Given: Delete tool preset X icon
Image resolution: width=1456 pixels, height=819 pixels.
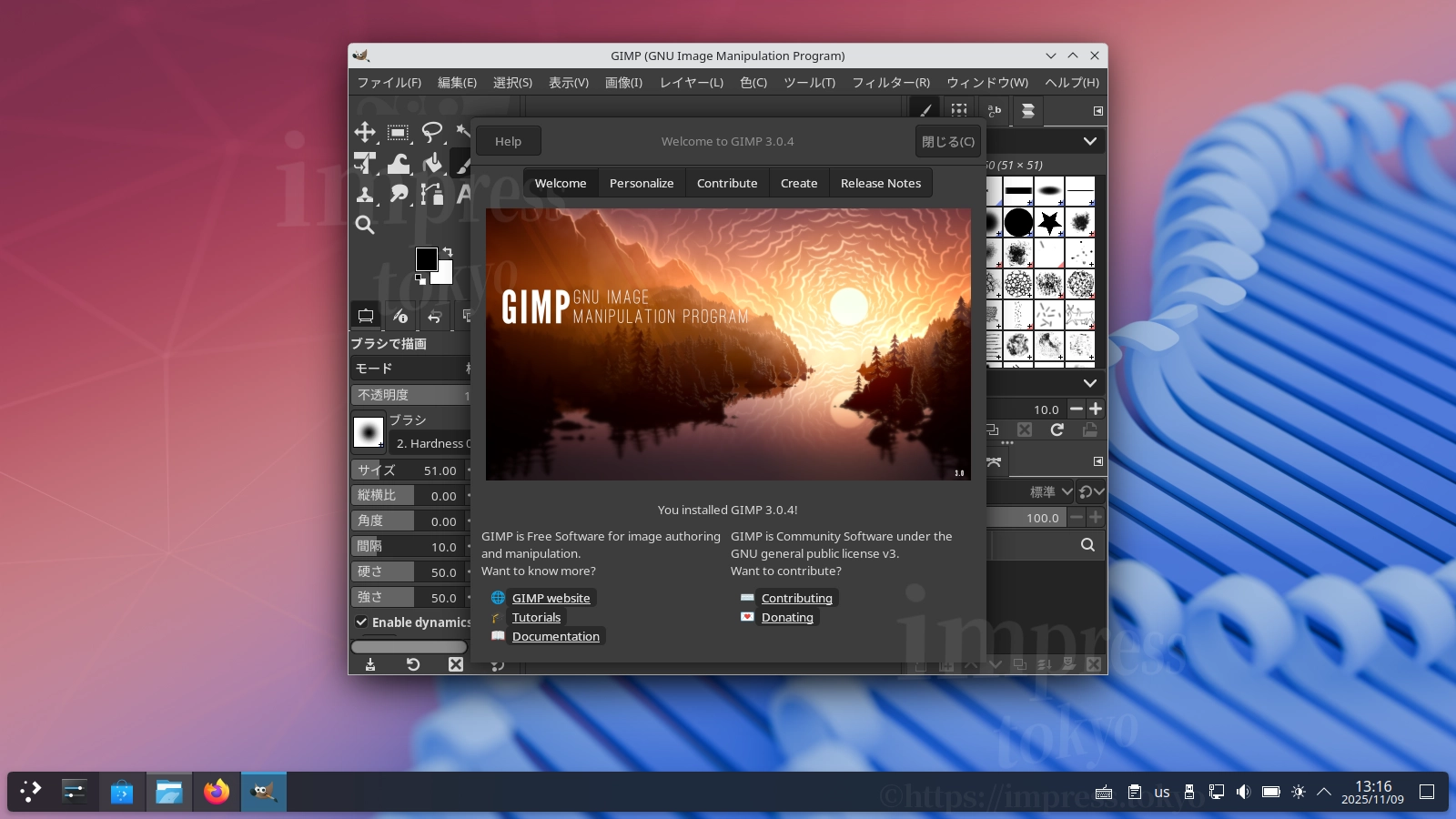Looking at the screenshot, I should [456, 664].
